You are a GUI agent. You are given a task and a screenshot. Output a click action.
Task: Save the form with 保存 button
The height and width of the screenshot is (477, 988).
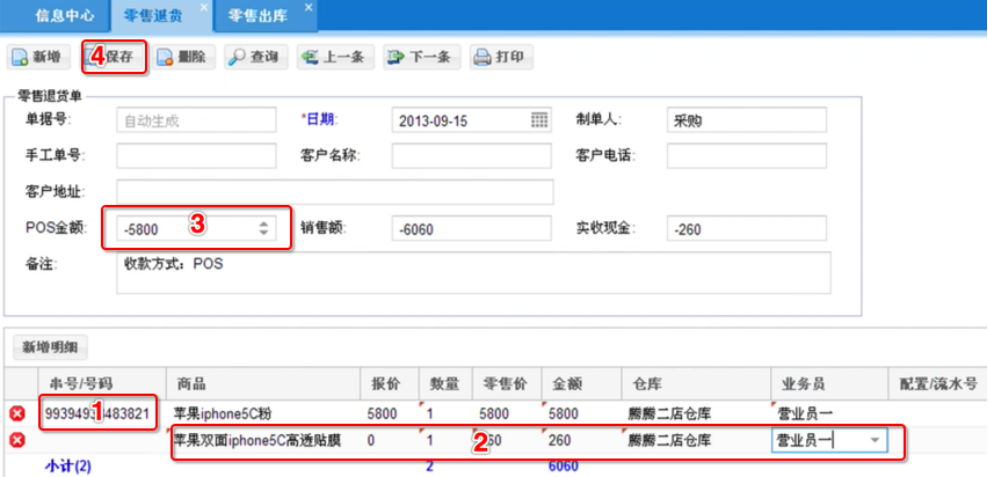pyautogui.click(x=115, y=57)
